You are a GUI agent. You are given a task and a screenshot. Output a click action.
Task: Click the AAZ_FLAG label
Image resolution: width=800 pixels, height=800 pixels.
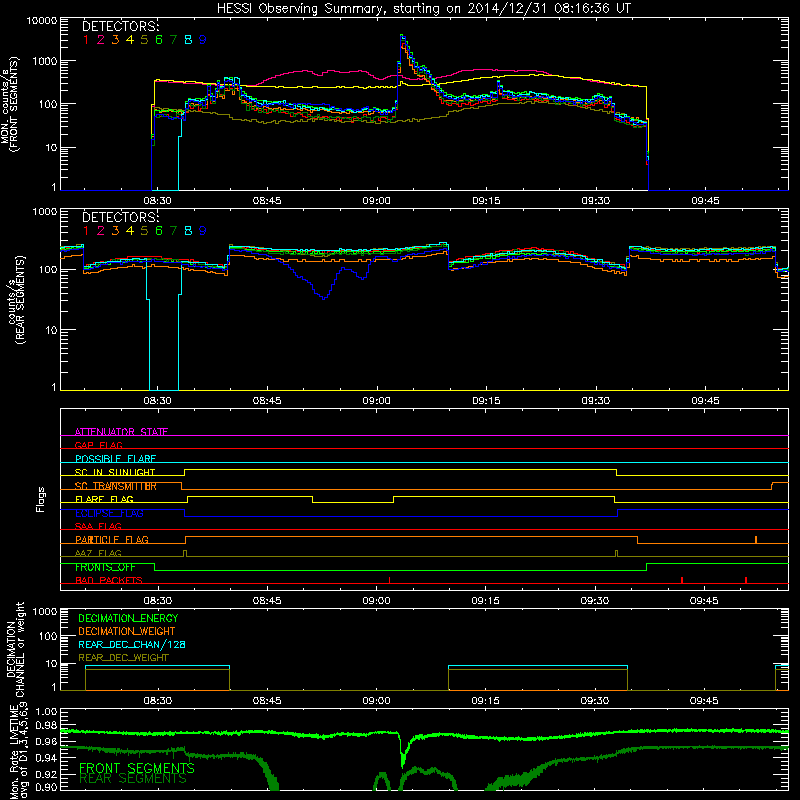coord(98,554)
